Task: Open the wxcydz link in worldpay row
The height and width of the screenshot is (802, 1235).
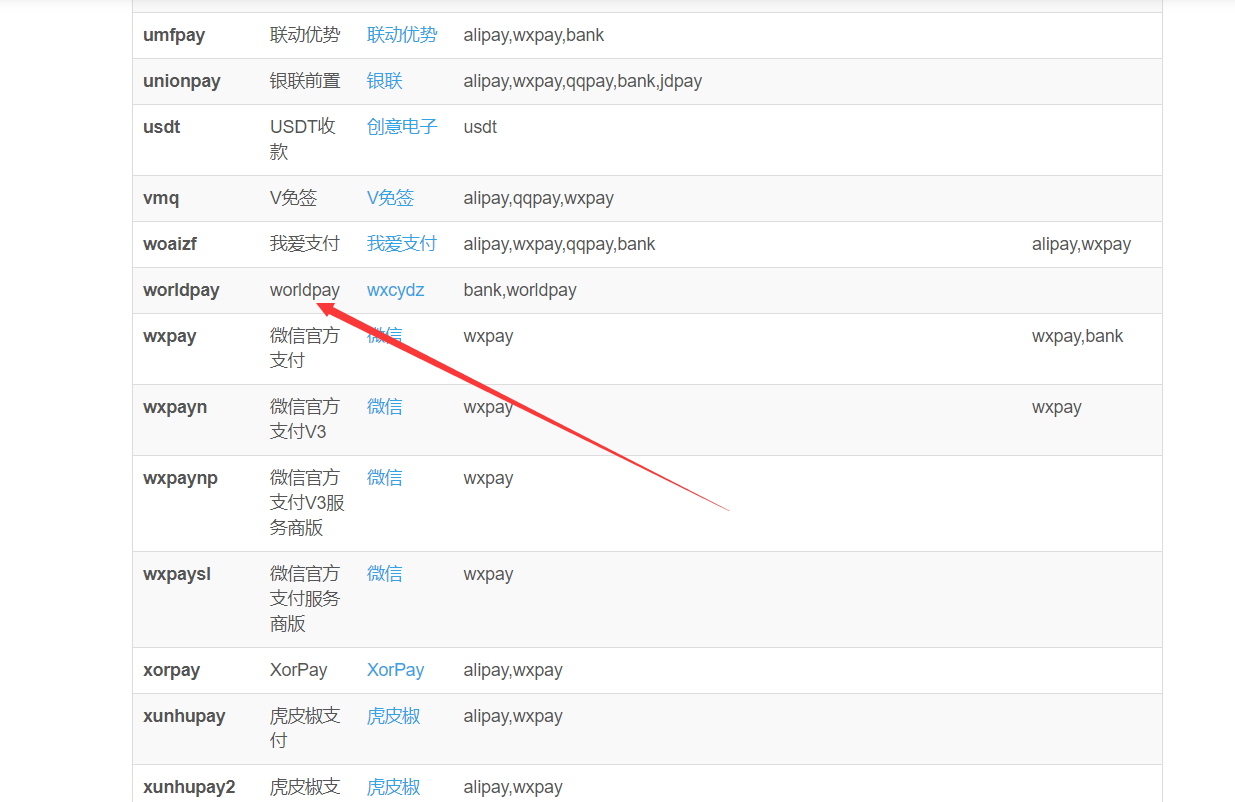Action: [x=396, y=290]
